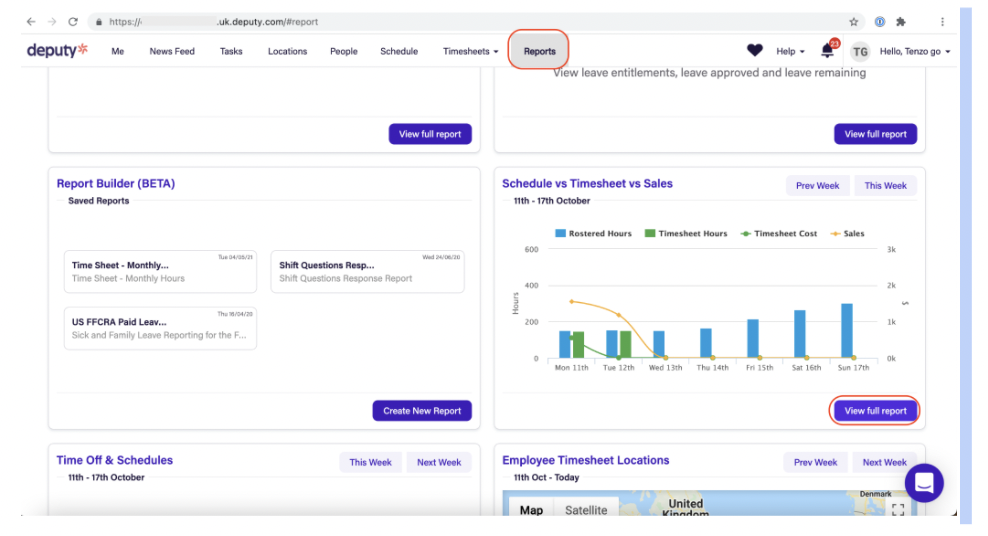Image resolution: width=988 pixels, height=536 pixels.
Task: Open the browser extensions puzzle icon
Action: click(901, 21)
